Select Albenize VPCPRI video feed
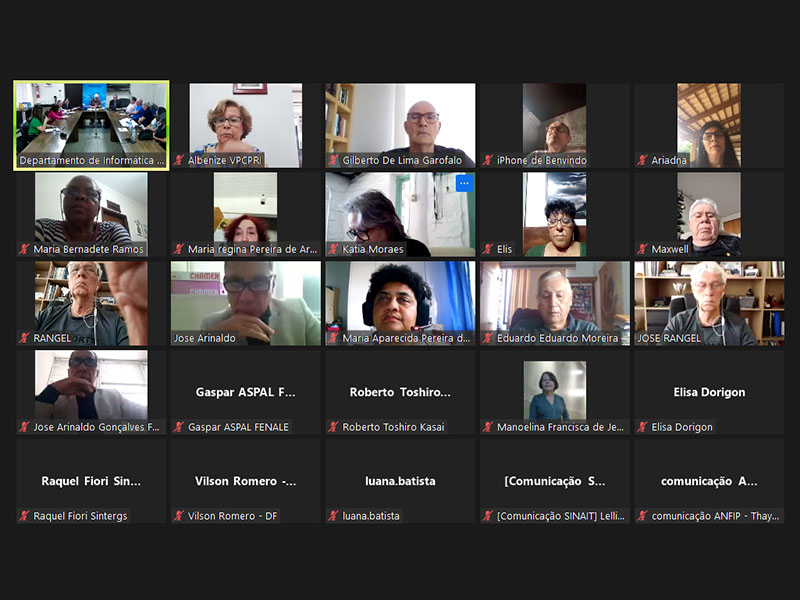The height and width of the screenshot is (600, 800). point(245,125)
